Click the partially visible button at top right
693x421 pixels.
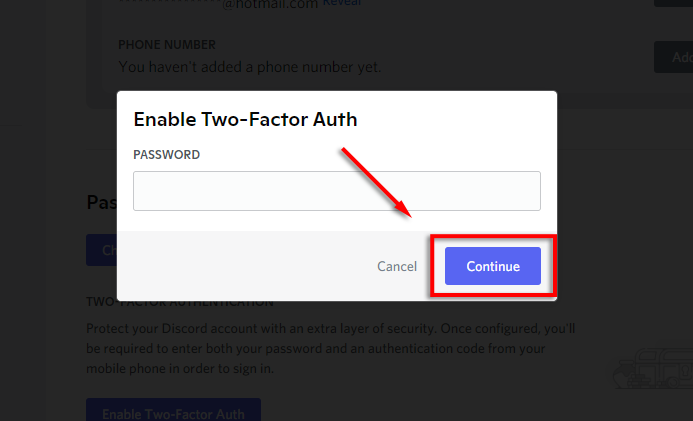(673, 3)
